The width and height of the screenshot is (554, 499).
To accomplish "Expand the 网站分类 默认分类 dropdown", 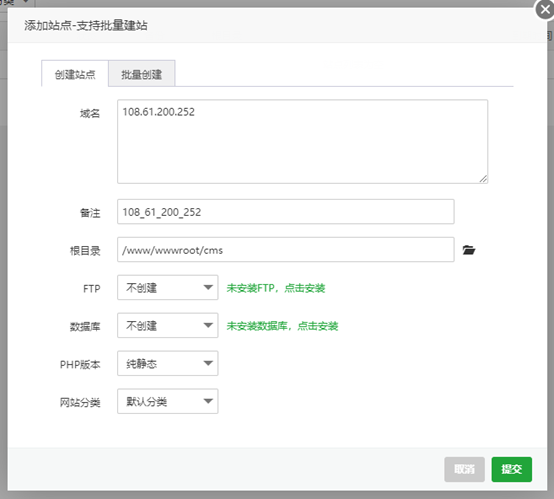I will click(x=167, y=401).
